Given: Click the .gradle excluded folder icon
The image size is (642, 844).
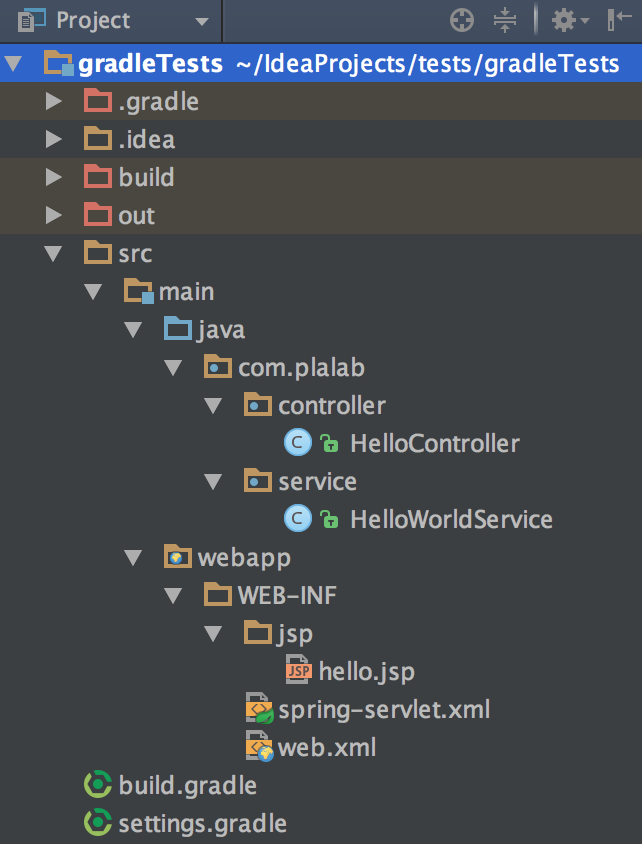Looking at the screenshot, I should pos(97,101).
